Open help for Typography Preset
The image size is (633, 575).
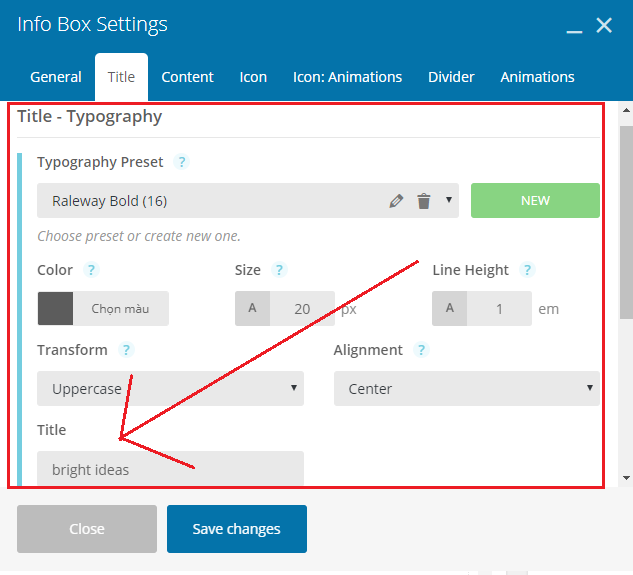click(182, 162)
